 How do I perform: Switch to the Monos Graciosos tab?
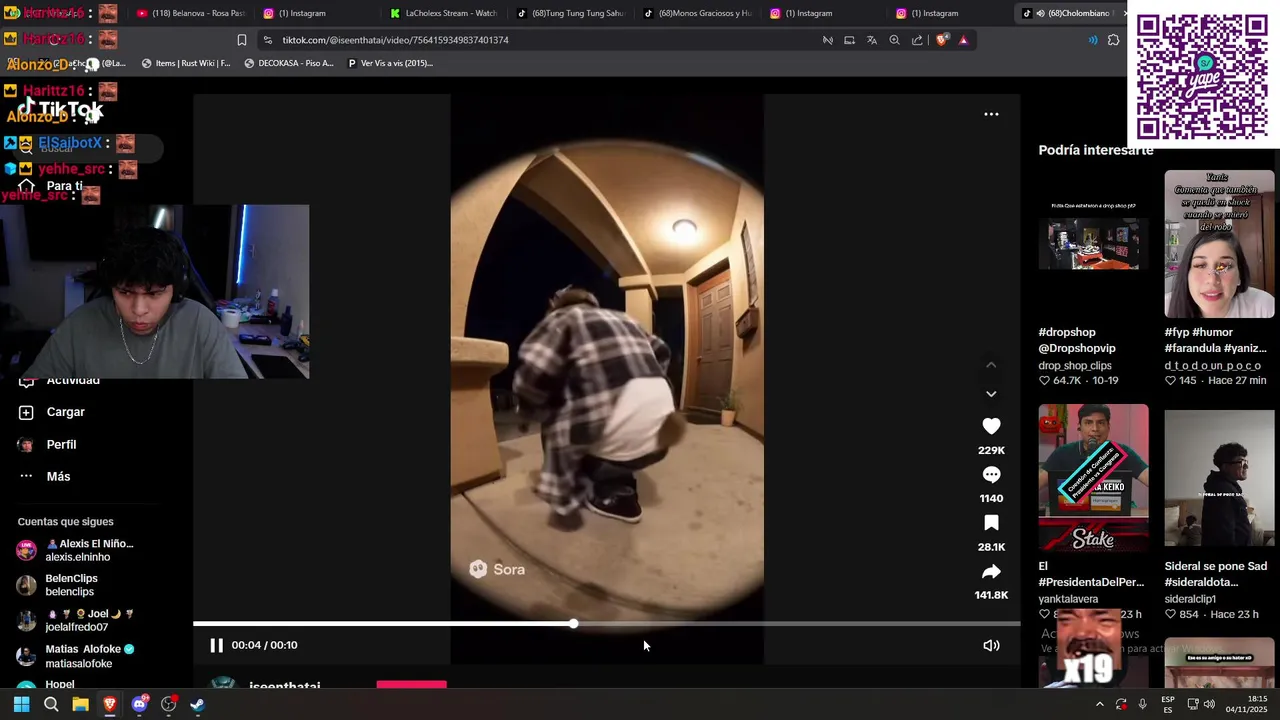pos(697,13)
